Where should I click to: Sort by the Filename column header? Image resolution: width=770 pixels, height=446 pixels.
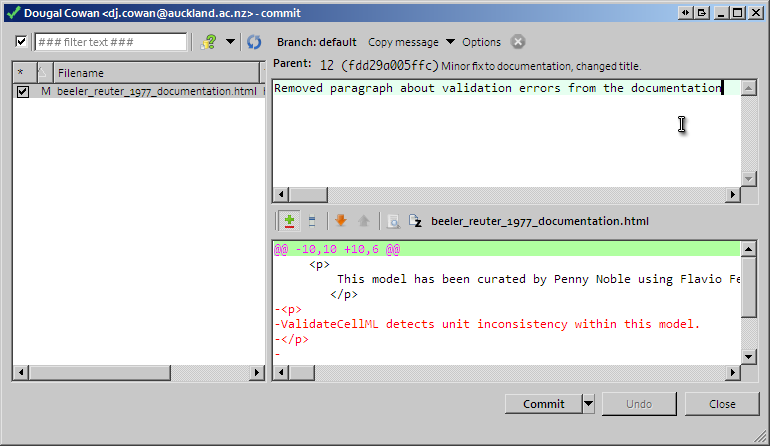click(x=157, y=73)
